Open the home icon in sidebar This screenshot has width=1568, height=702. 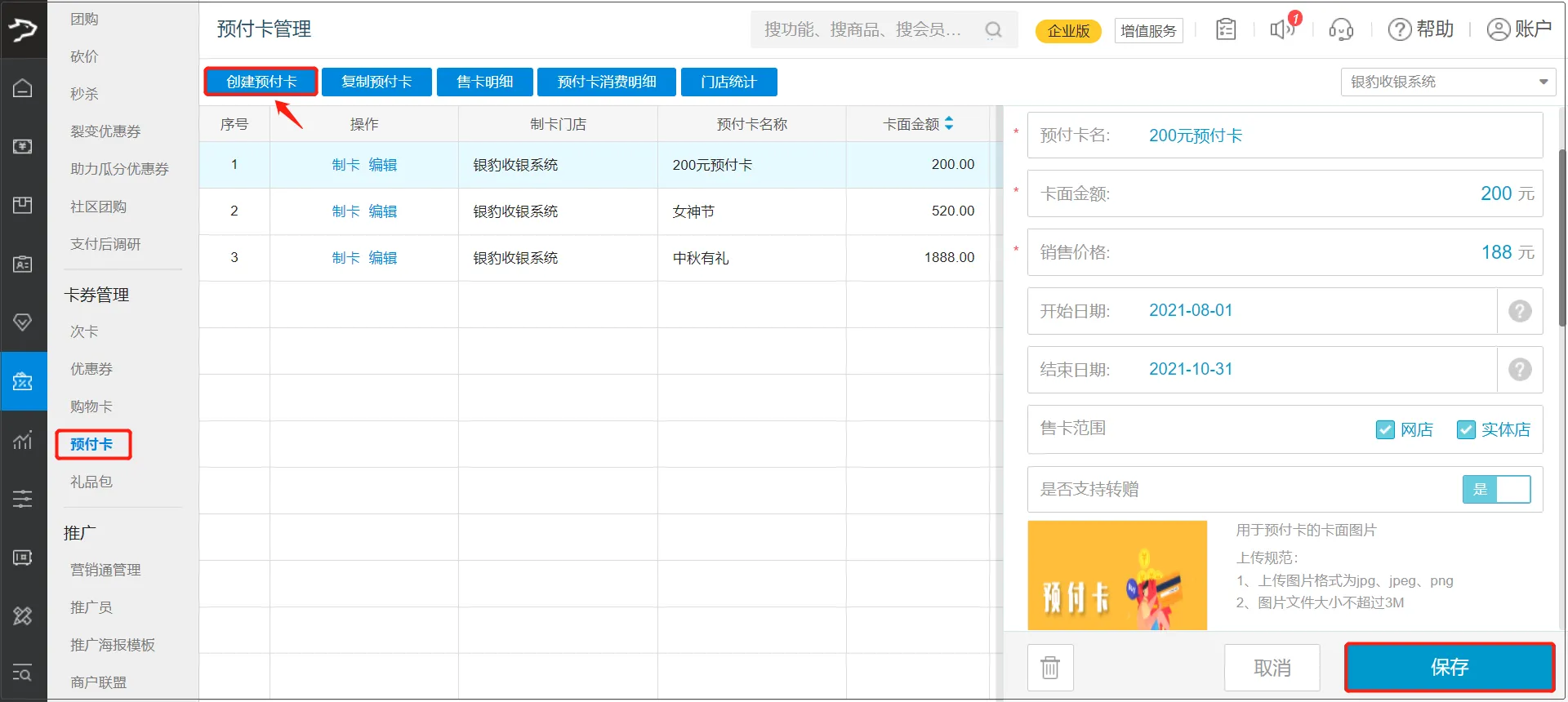point(23,88)
